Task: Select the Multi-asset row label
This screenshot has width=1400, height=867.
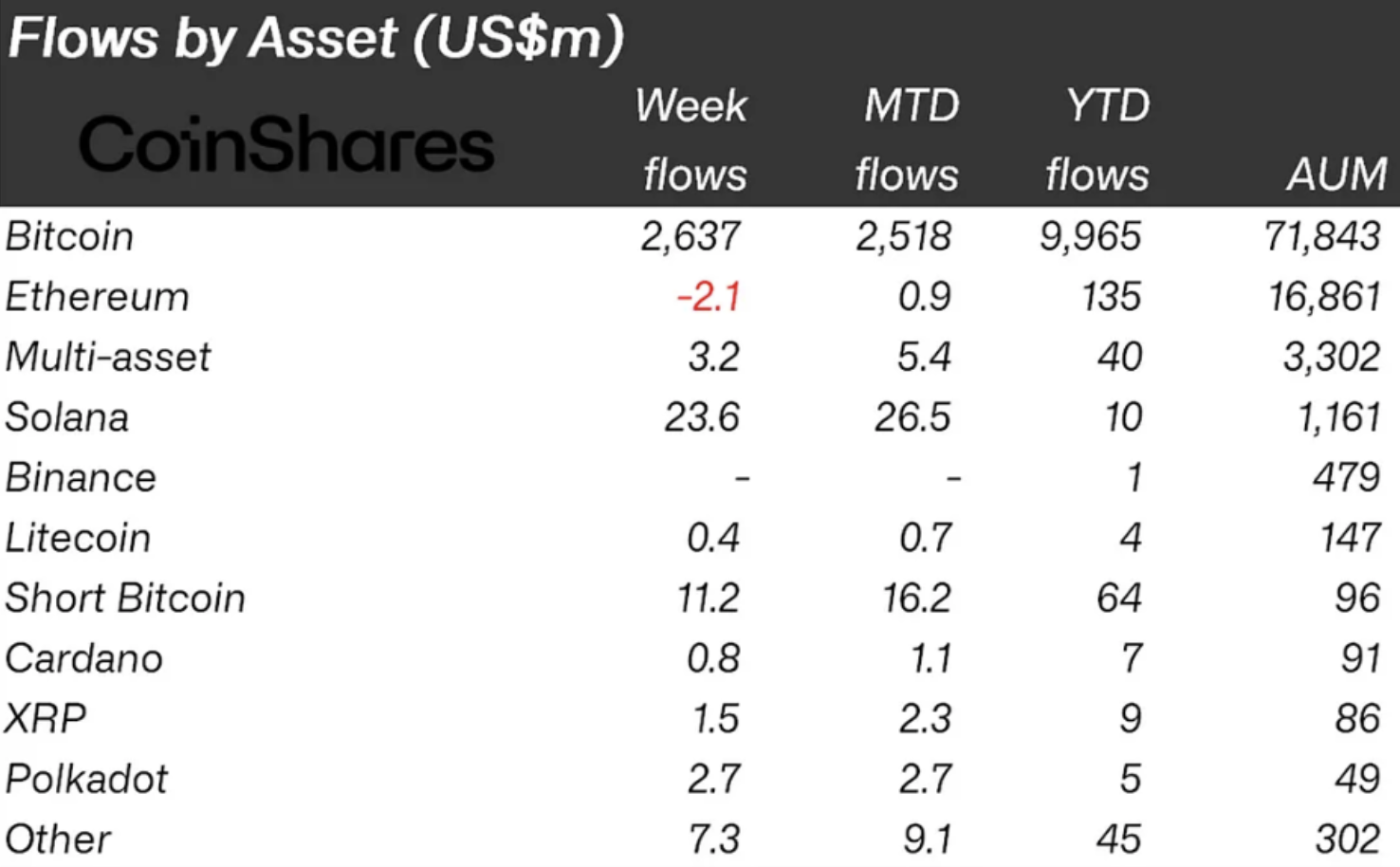Action: coord(108,358)
